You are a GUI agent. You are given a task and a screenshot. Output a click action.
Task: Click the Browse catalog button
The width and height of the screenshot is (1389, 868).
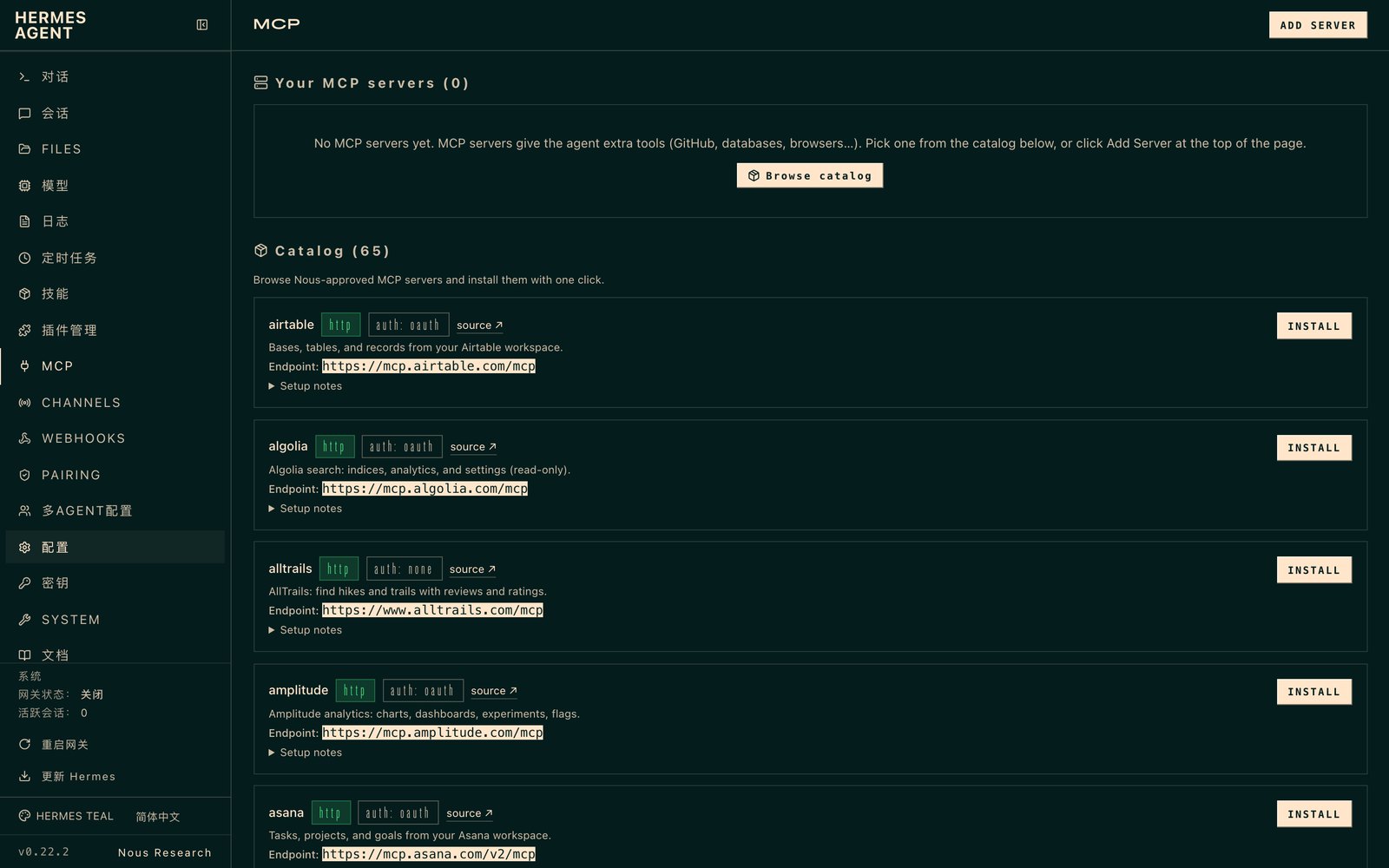pyautogui.click(x=810, y=175)
